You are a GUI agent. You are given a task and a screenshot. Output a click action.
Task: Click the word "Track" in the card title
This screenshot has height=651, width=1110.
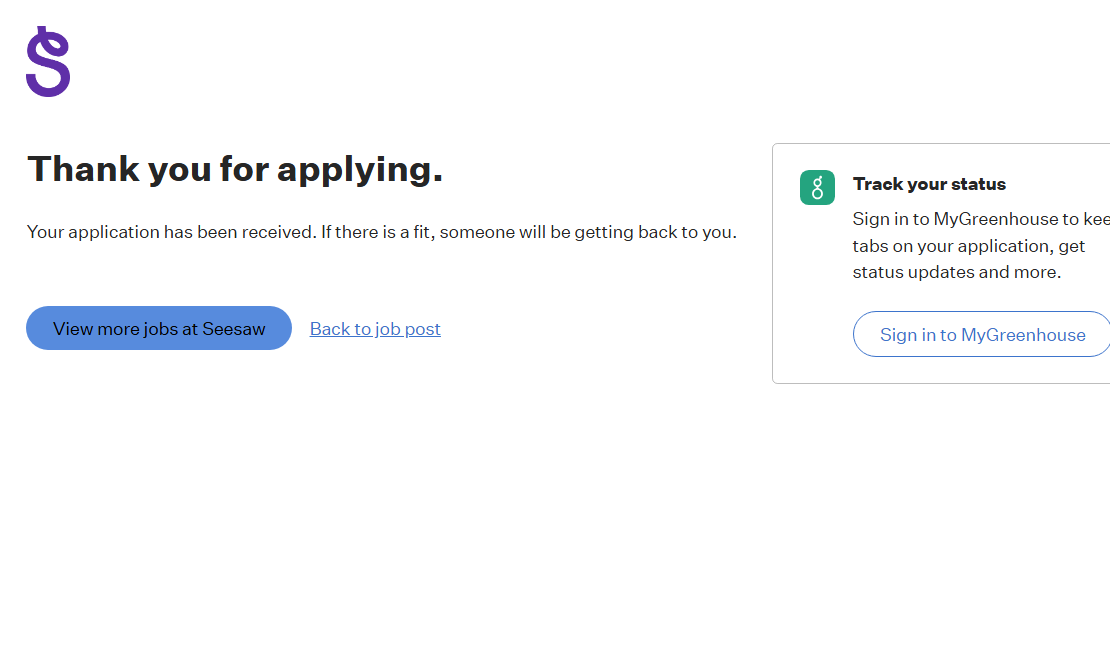pyautogui.click(x=877, y=184)
